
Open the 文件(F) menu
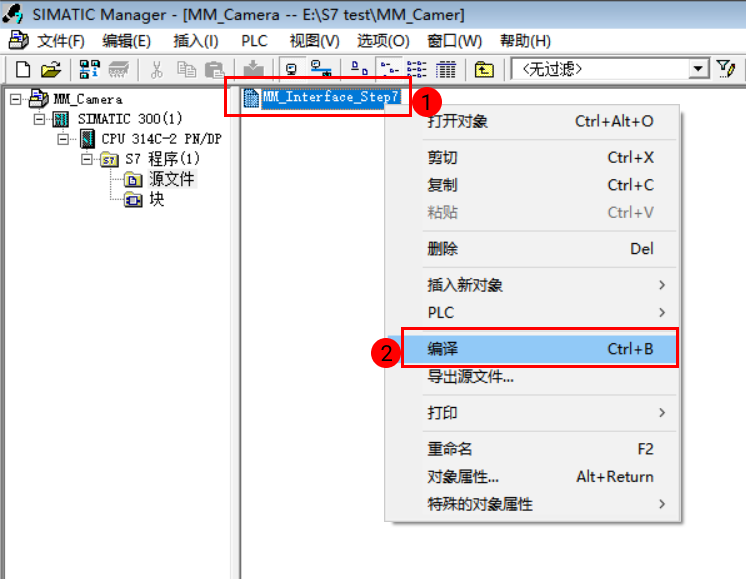click(61, 41)
